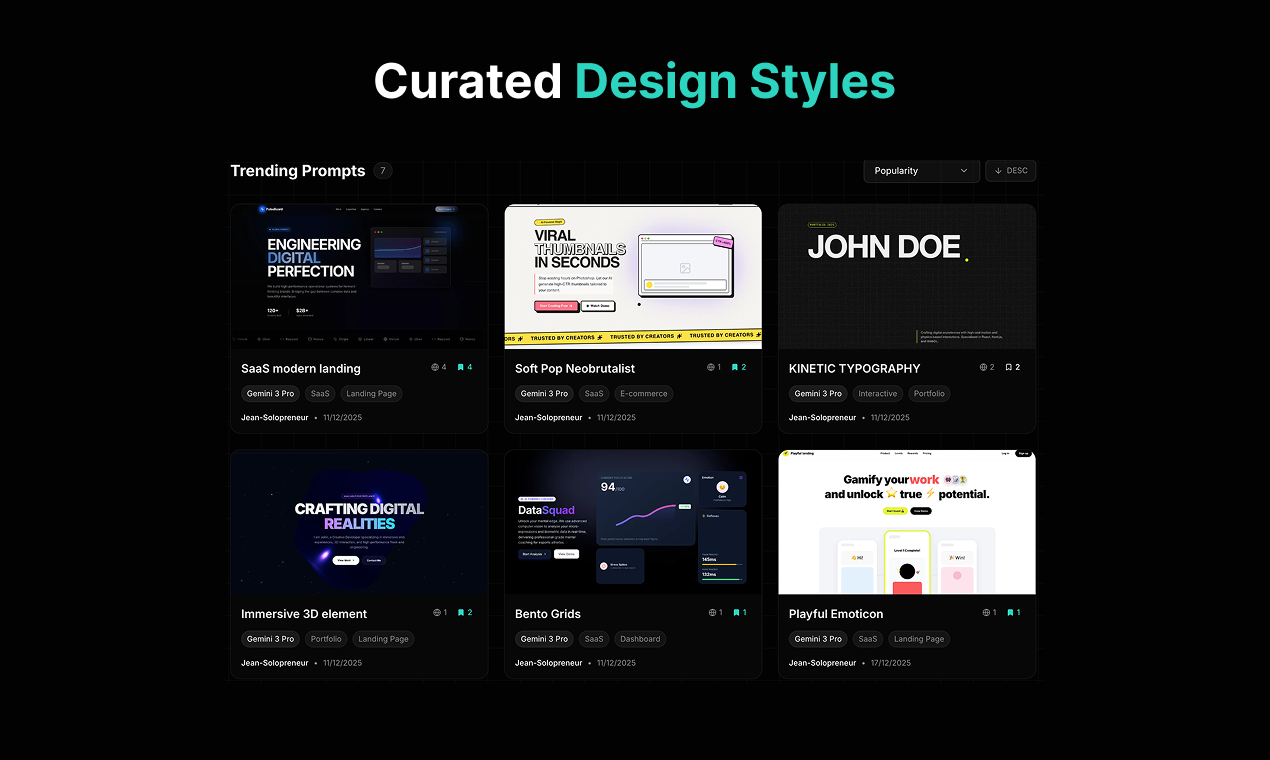This screenshot has width=1270, height=760.
Task: Click the Gemini 3 Pro tag on KINETIC TYPOGRAPHY
Action: pyautogui.click(x=818, y=393)
